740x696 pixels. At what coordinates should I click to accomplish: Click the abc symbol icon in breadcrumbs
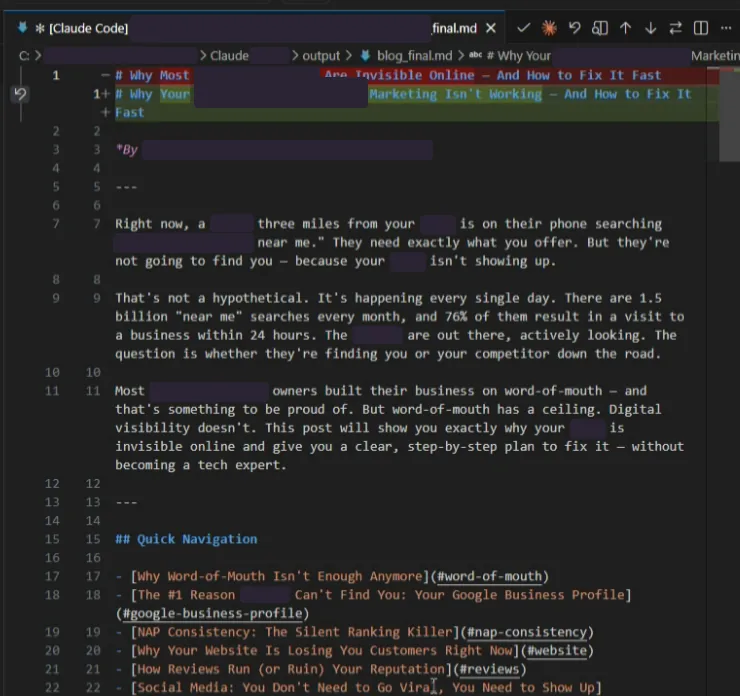(475, 55)
